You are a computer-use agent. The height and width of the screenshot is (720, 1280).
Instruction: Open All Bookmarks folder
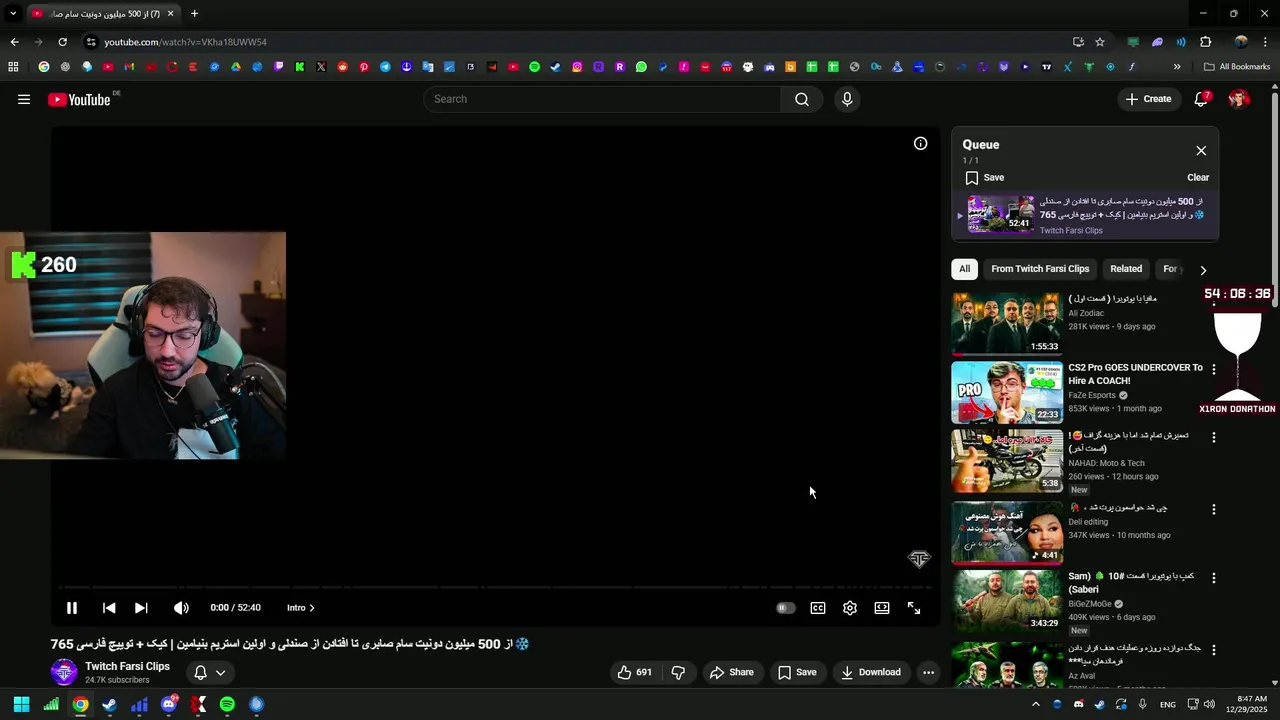pyautogui.click(x=1237, y=67)
